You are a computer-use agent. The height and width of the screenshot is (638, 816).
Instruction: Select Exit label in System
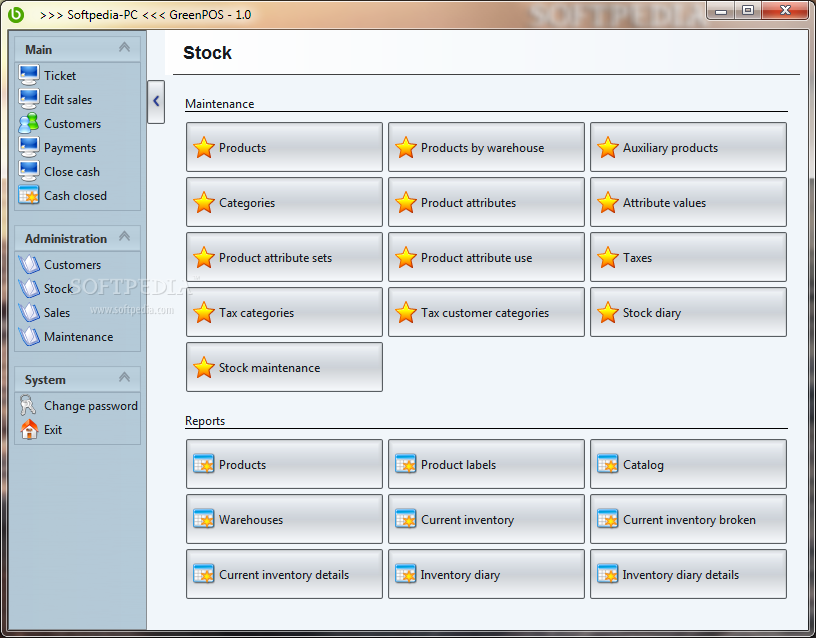(x=53, y=430)
